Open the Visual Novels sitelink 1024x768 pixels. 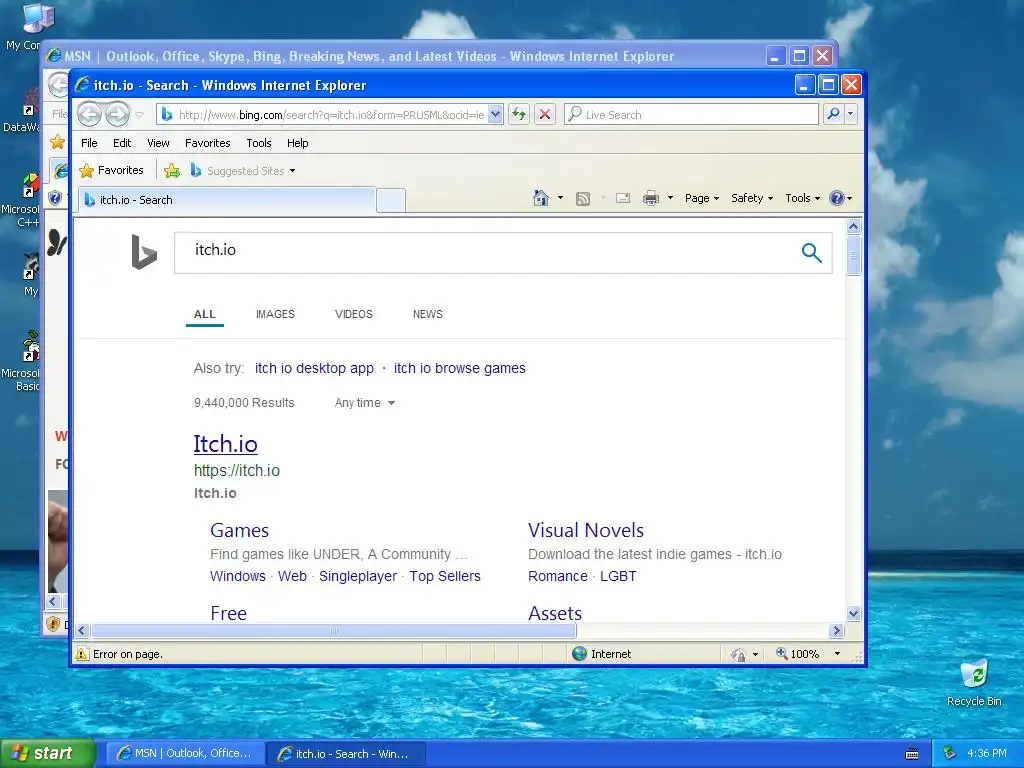[x=586, y=530]
